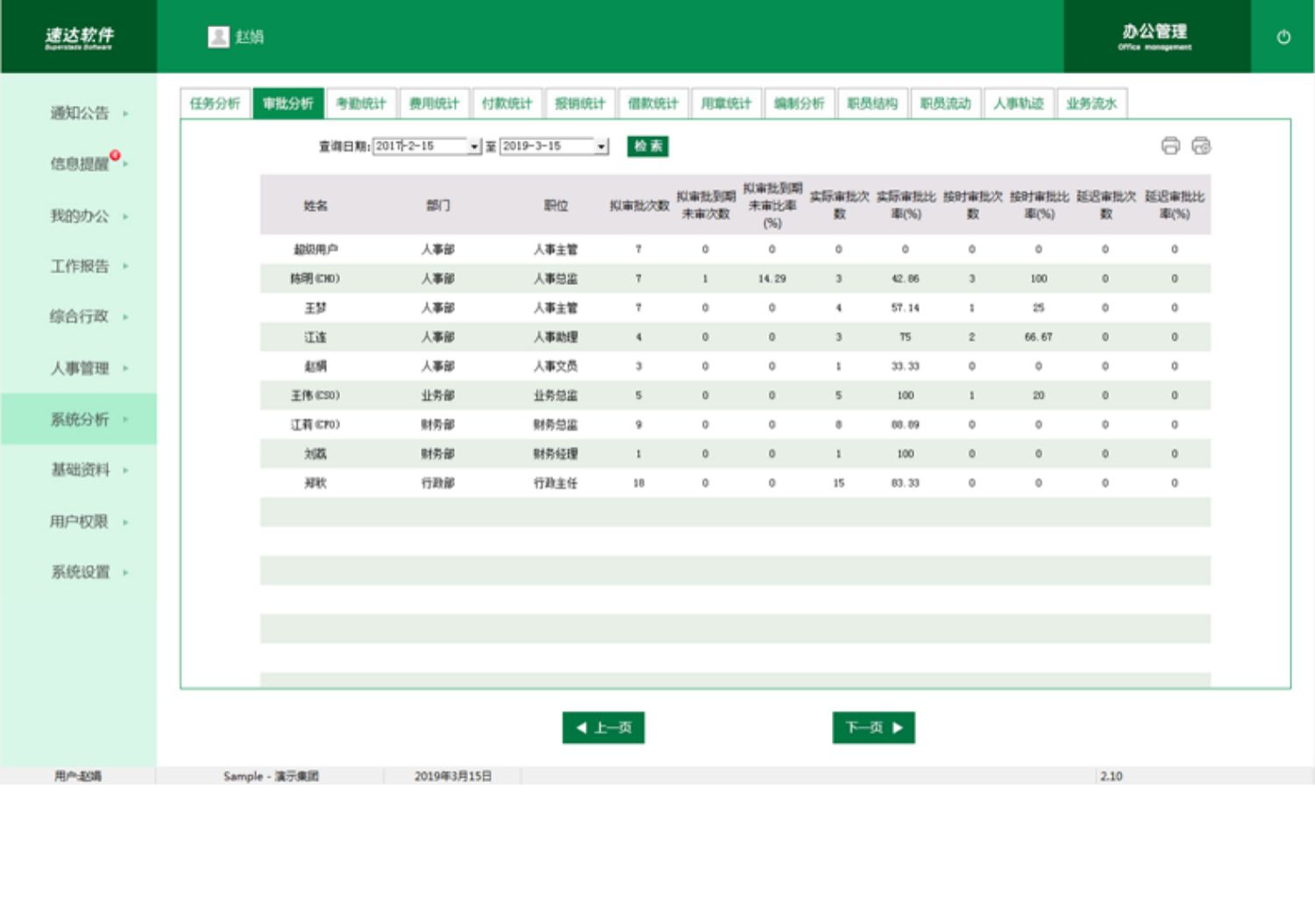Viewport: 1315px width, 924px height.
Task: Expand the 基础资料 sidebar menu
Action: pos(79,470)
